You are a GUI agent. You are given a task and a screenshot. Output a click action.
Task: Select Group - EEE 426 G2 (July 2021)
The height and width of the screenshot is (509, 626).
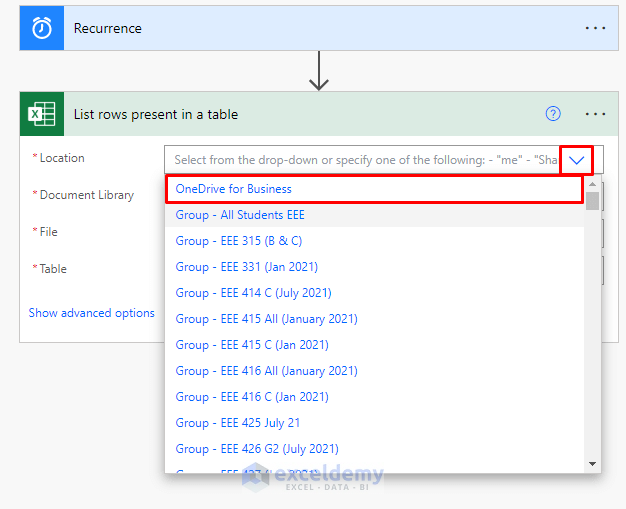point(374,449)
